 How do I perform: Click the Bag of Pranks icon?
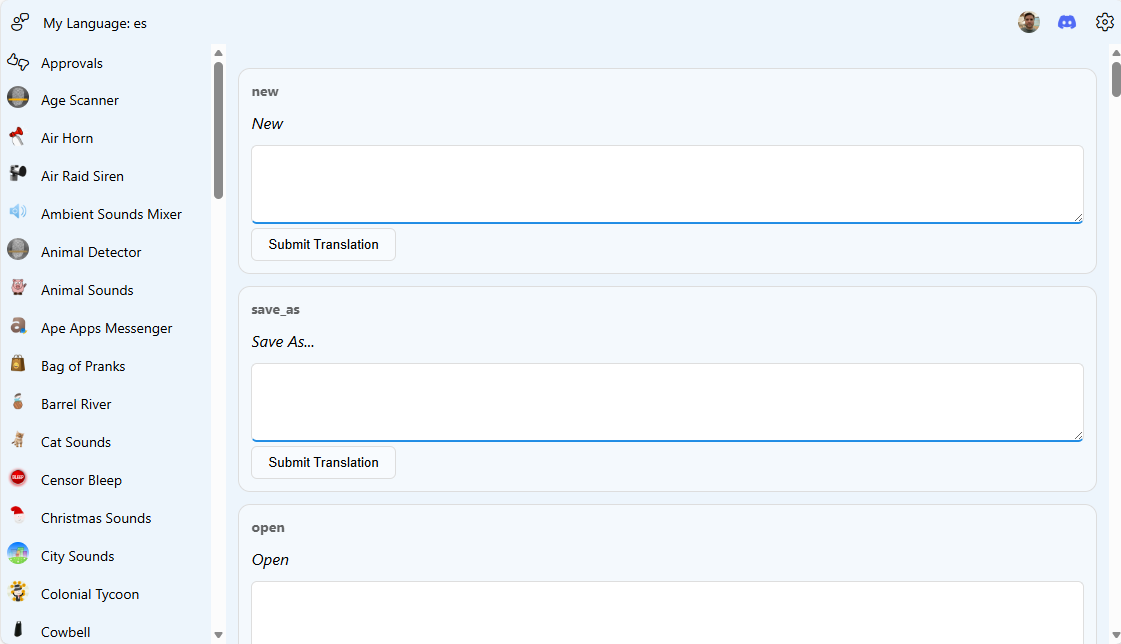click(18, 366)
